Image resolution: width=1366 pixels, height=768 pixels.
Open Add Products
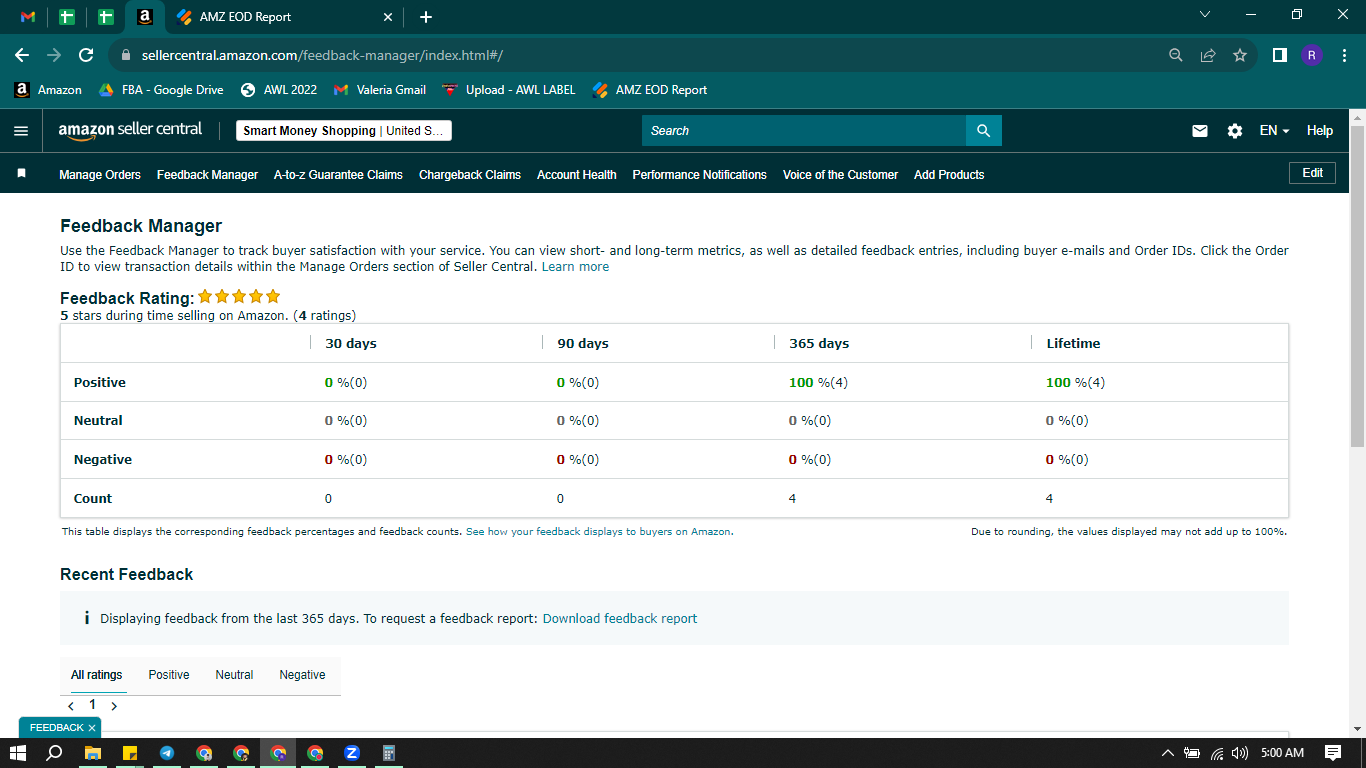(949, 175)
